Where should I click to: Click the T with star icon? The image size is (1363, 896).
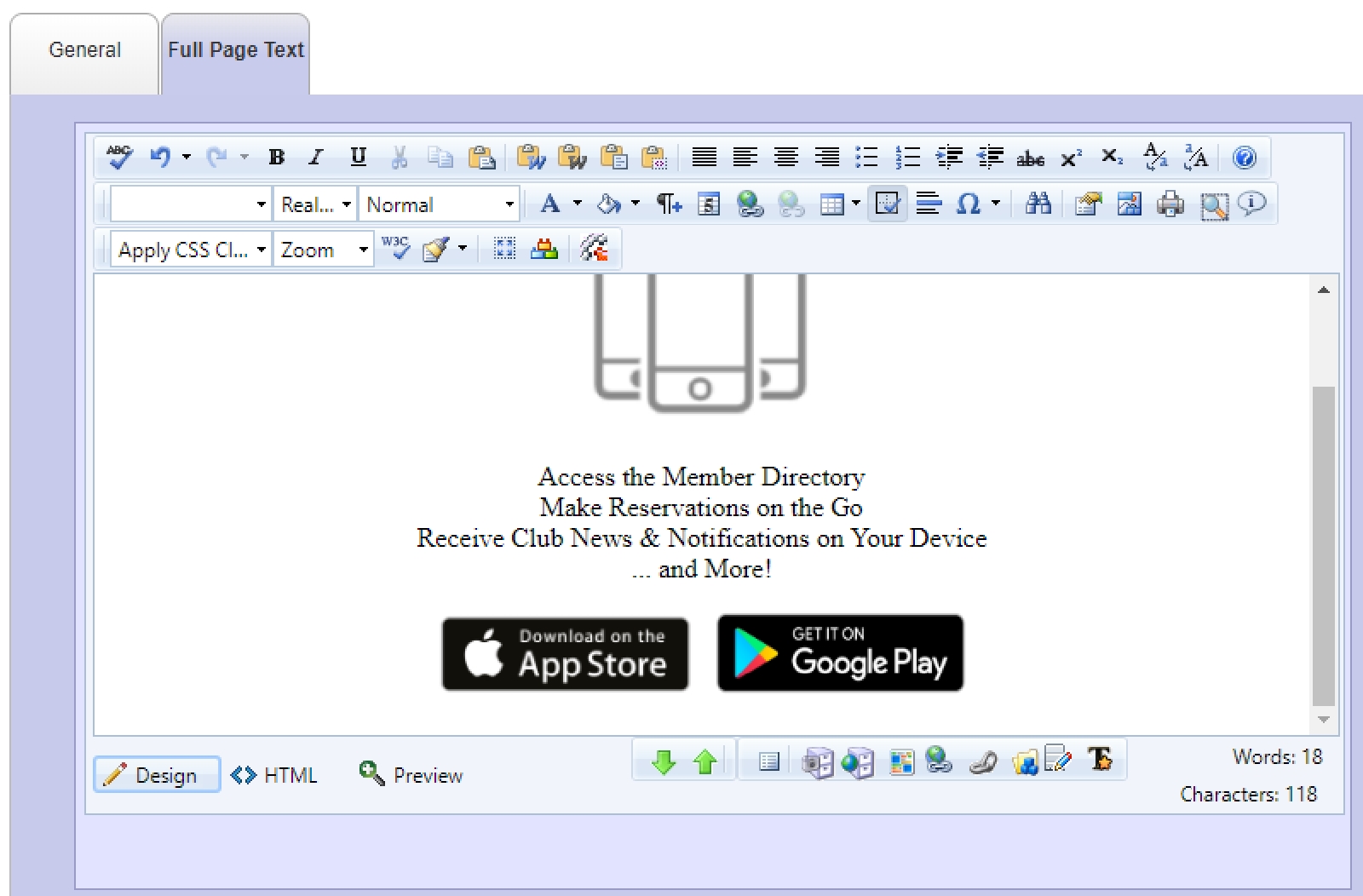point(1100,760)
